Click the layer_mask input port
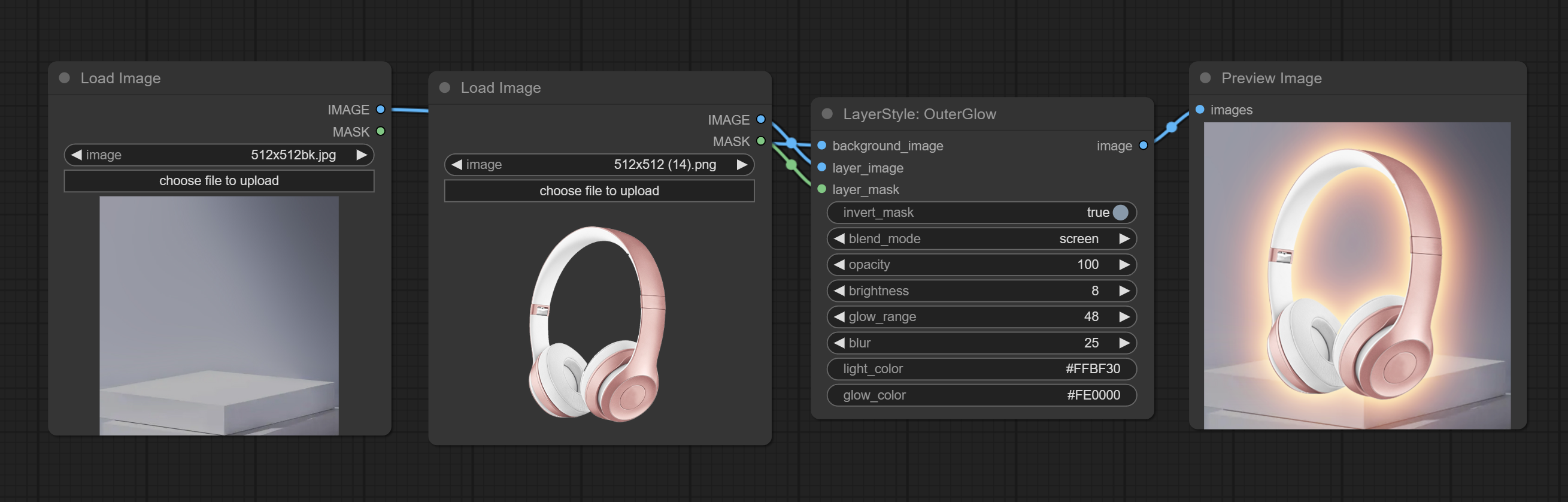Viewport: 1568px width, 502px height. click(822, 189)
